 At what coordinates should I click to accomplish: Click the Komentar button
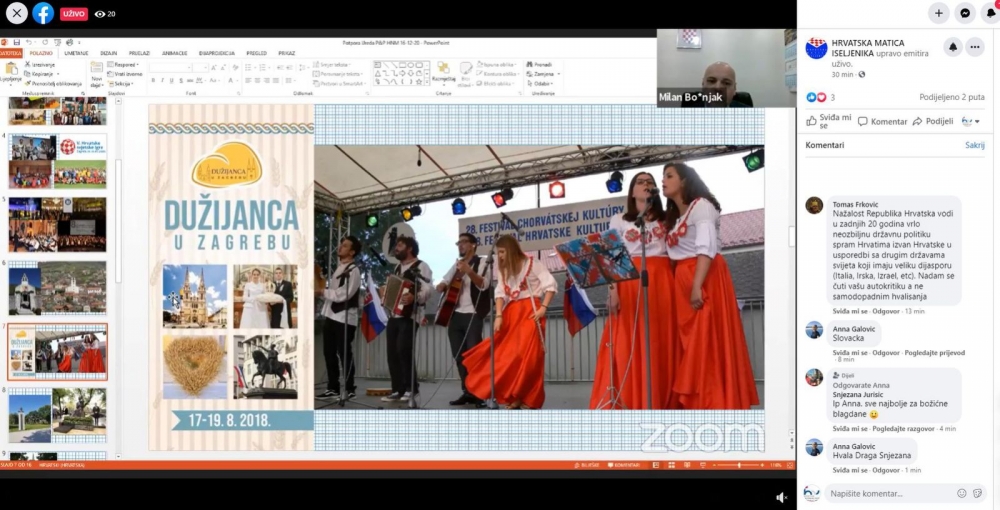tap(883, 121)
